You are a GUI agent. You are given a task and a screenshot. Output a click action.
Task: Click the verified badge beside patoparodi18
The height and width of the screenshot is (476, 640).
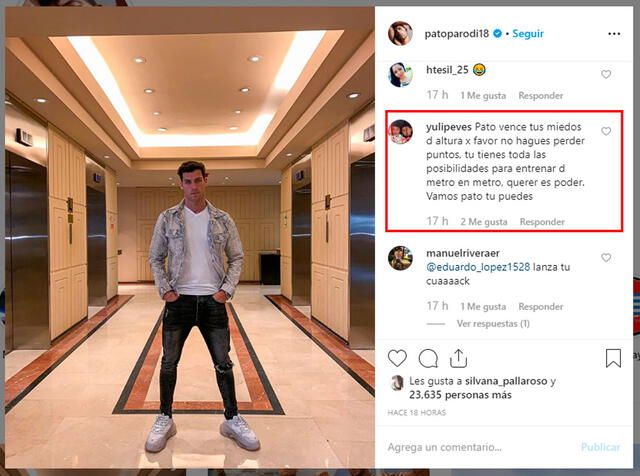(498, 33)
